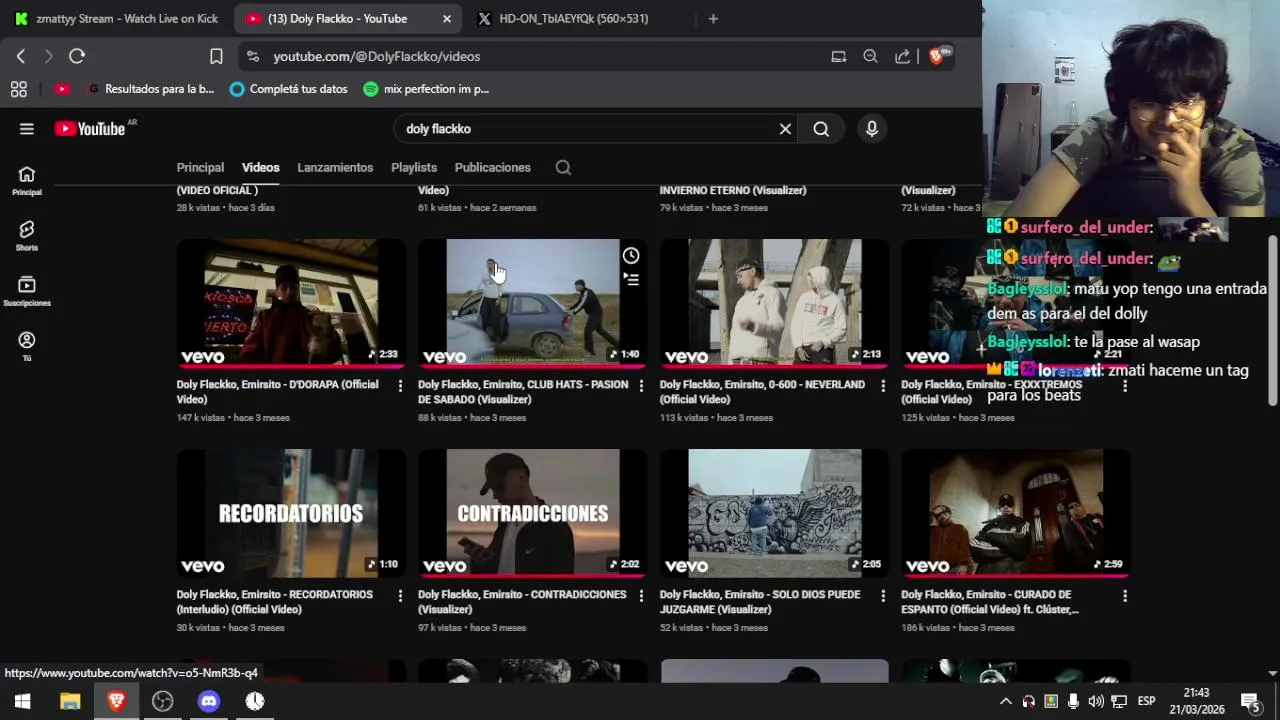The image size is (1280, 720).
Task: Reload the page with the refresh icon
Action: point(77,56)
